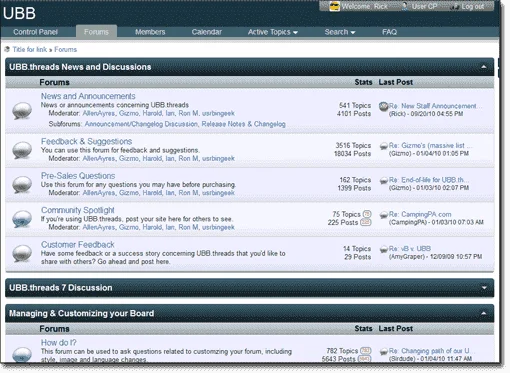Open the Re: vB v. UBB post
The image size is (510, 373).
410,248
